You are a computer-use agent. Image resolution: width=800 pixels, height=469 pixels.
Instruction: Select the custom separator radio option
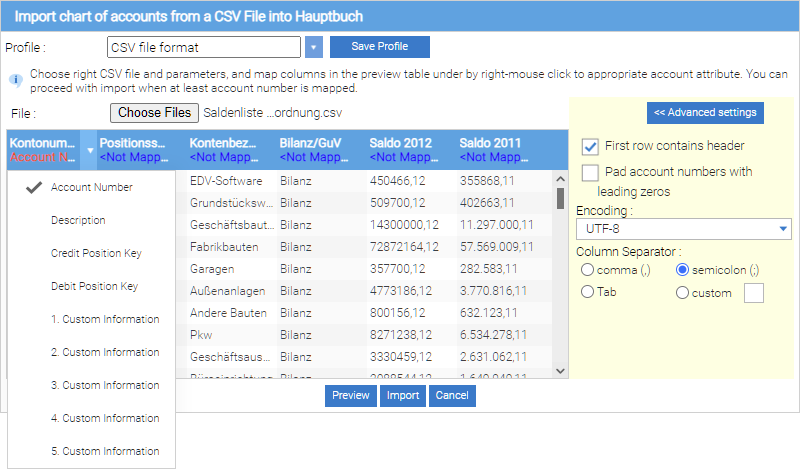(x=683, y=293)
